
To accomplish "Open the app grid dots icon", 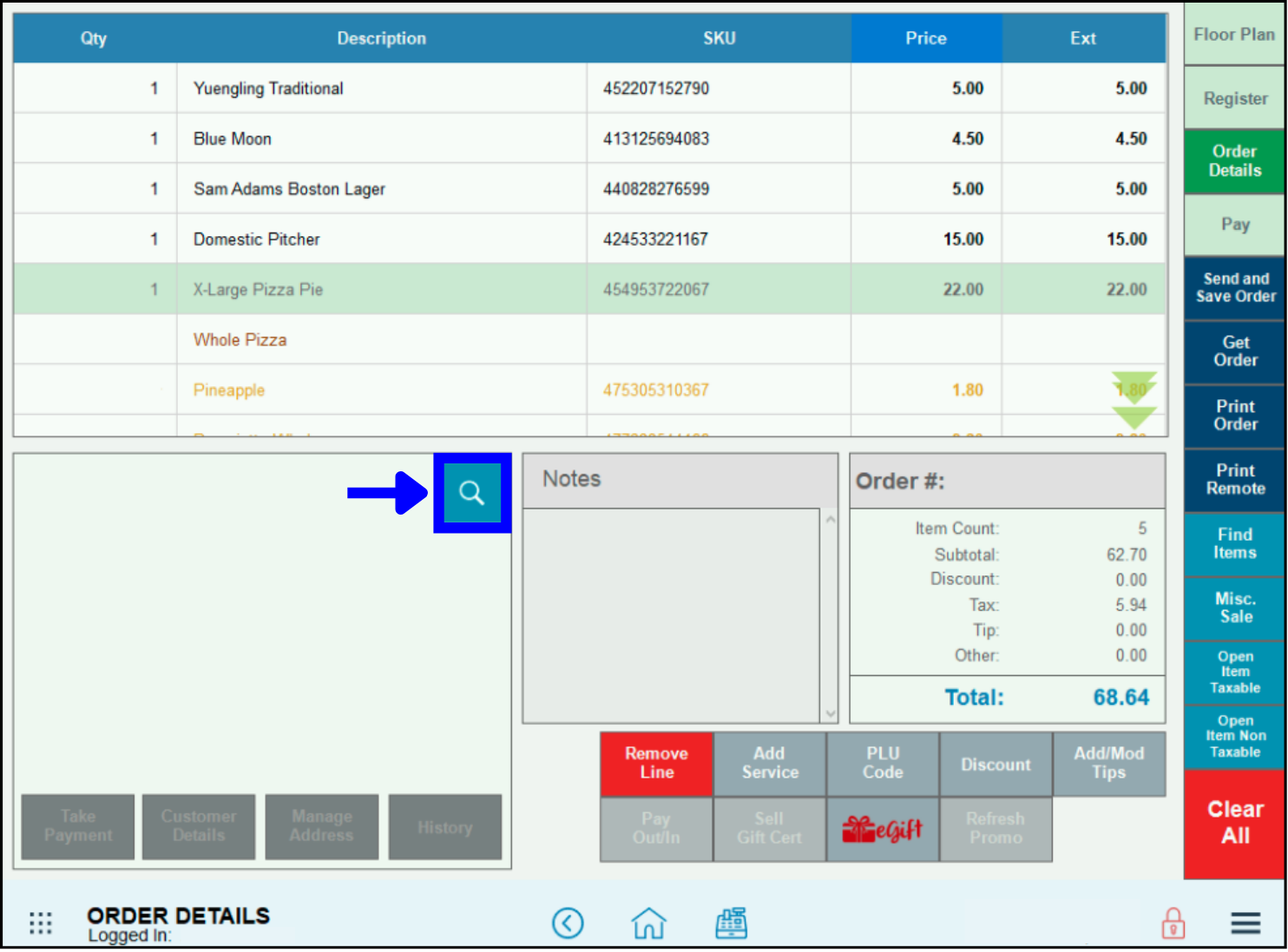I will click(x=41, y=922).
